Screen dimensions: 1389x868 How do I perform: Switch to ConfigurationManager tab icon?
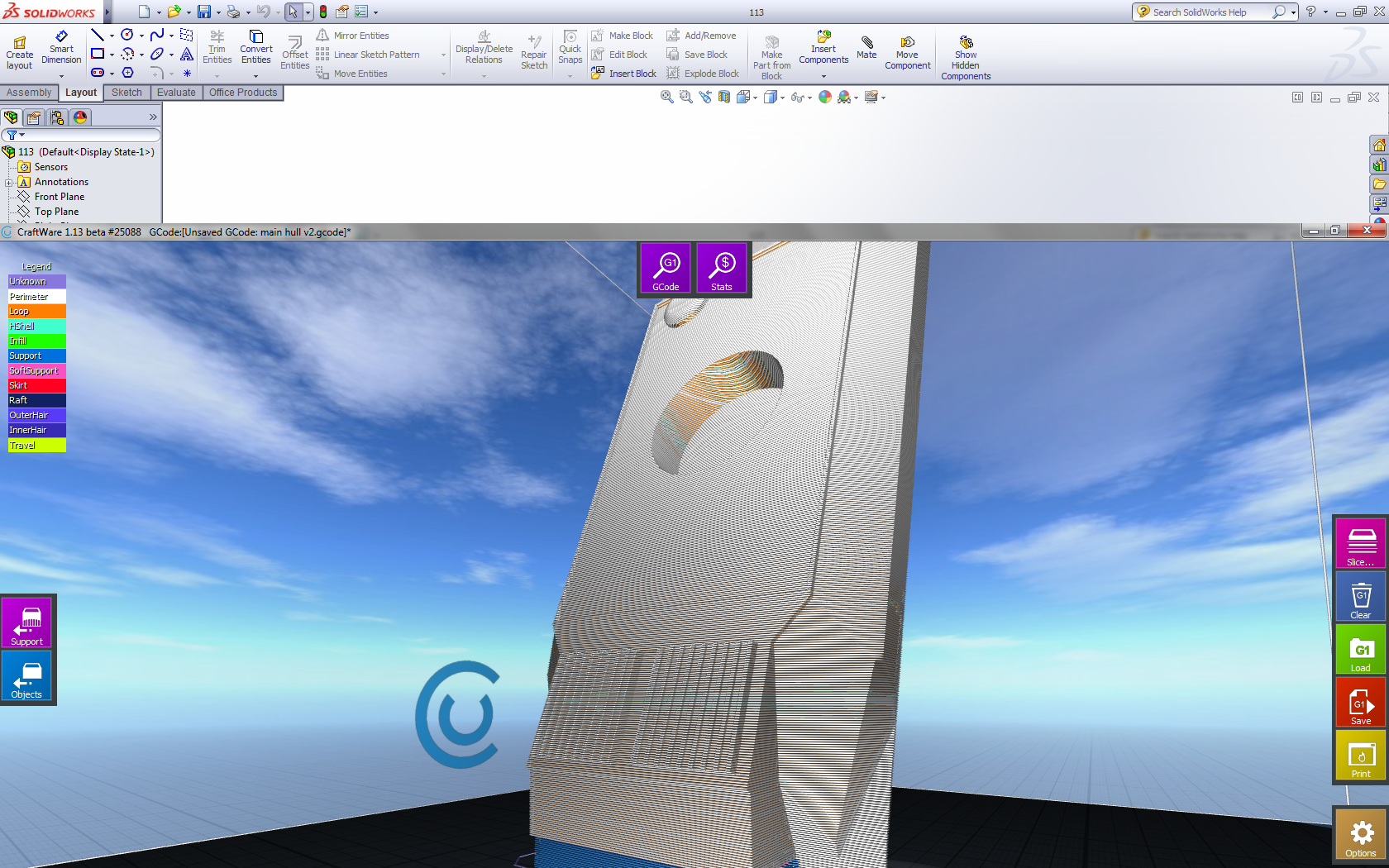coord(57,117)
